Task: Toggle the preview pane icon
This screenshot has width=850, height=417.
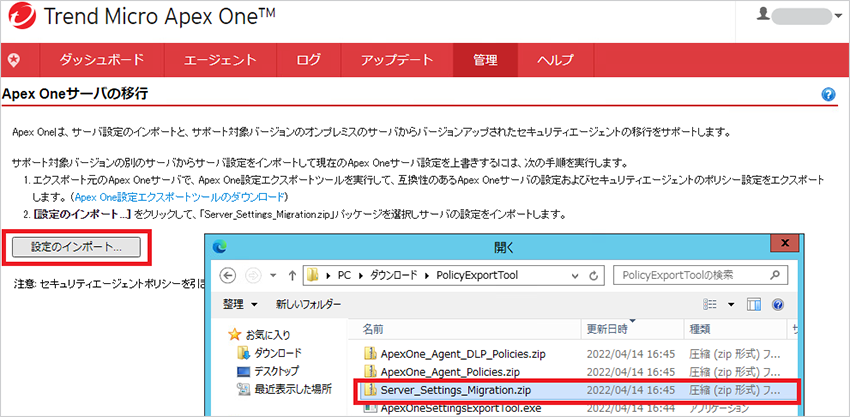Action: point(755,303)
